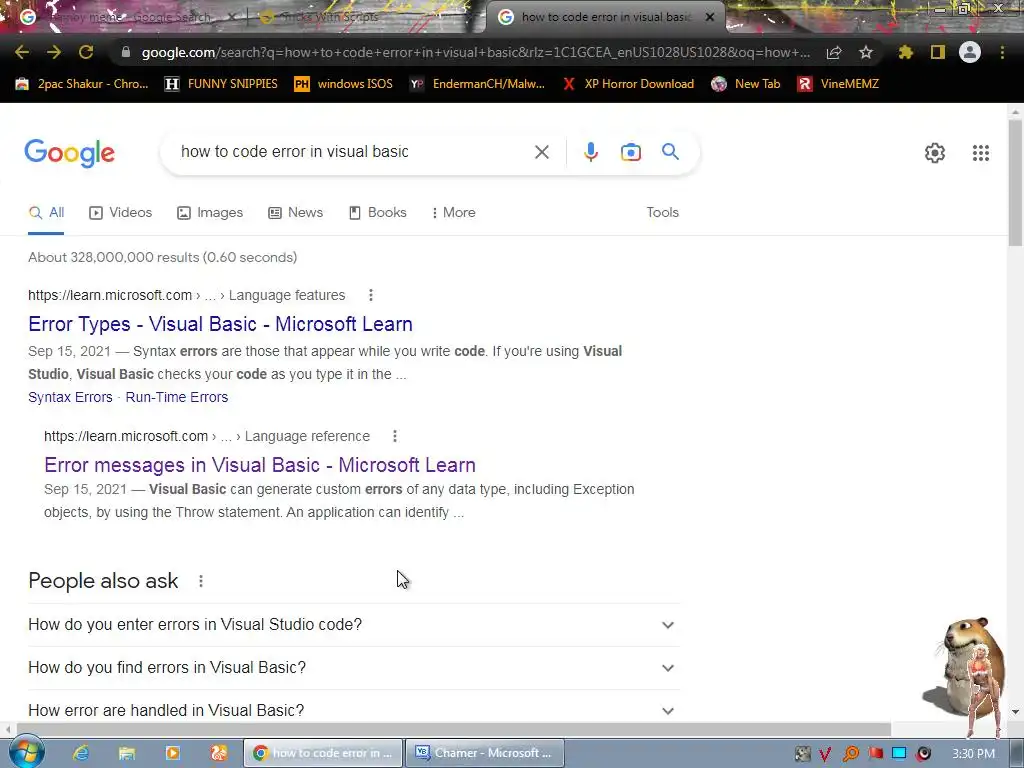The width and height of the screenshot is (1024, 768).
Task: Open the Tools search filter button
Action: click(662, 212)
